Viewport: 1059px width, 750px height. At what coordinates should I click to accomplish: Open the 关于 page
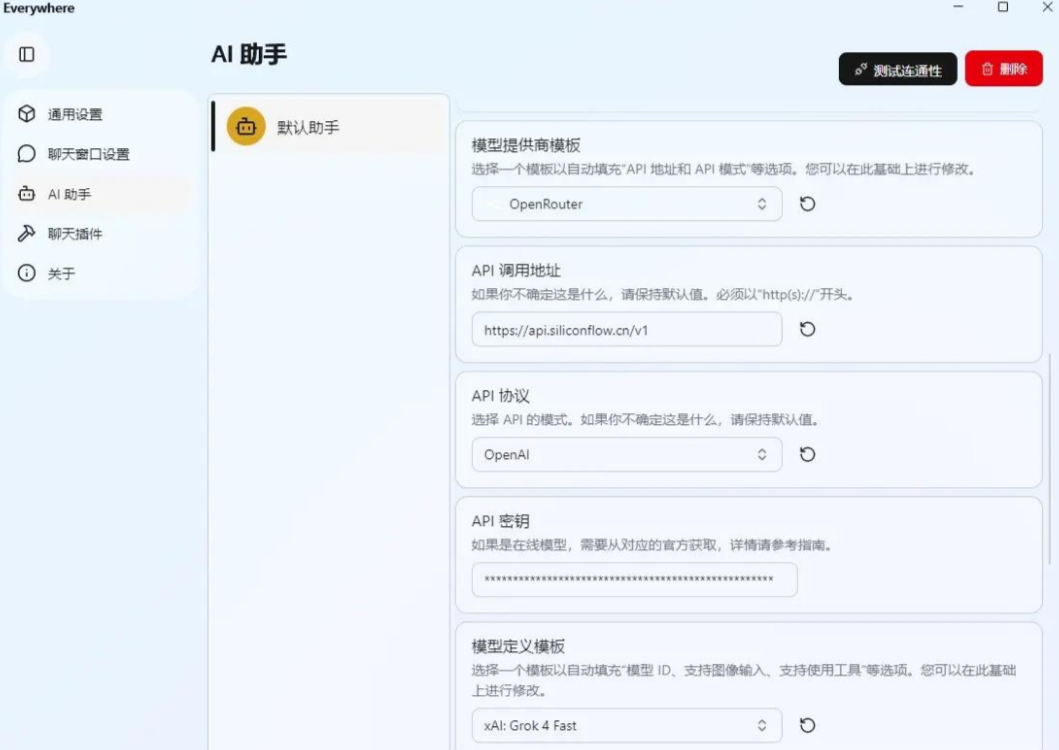[x=61, y=273]
